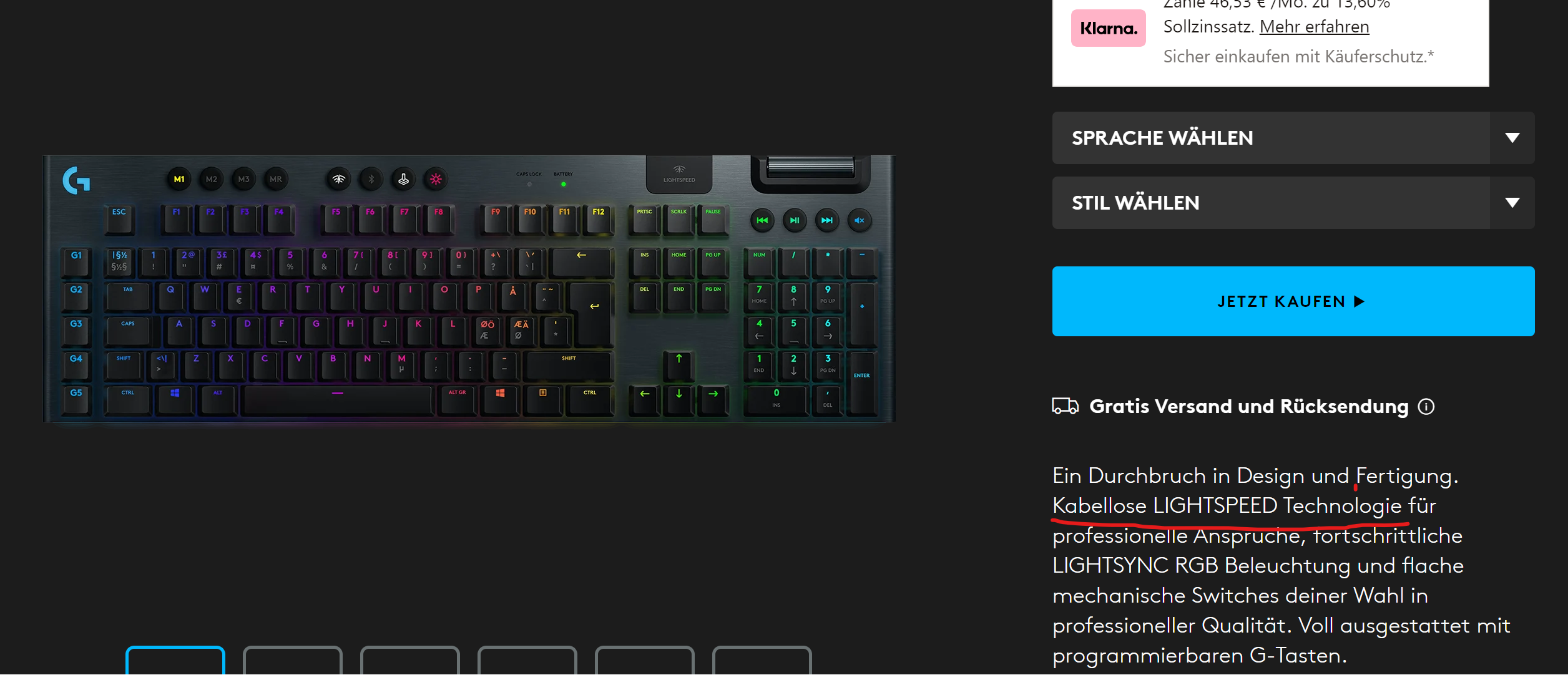This screenshot has height=675, width=1568.
Task: Click the mute media key on keyboard
Action: click(860, 220)
